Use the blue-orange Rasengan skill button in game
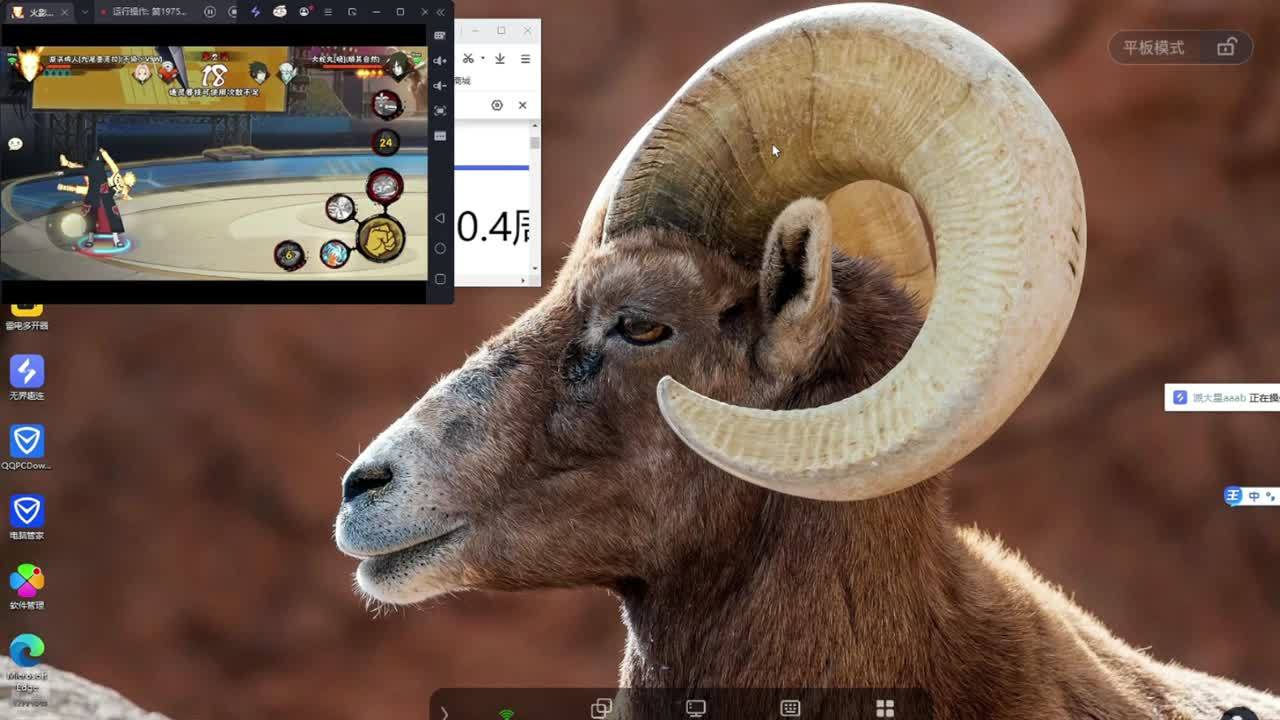The image size is (1280, 720). (x=335, y=253)
